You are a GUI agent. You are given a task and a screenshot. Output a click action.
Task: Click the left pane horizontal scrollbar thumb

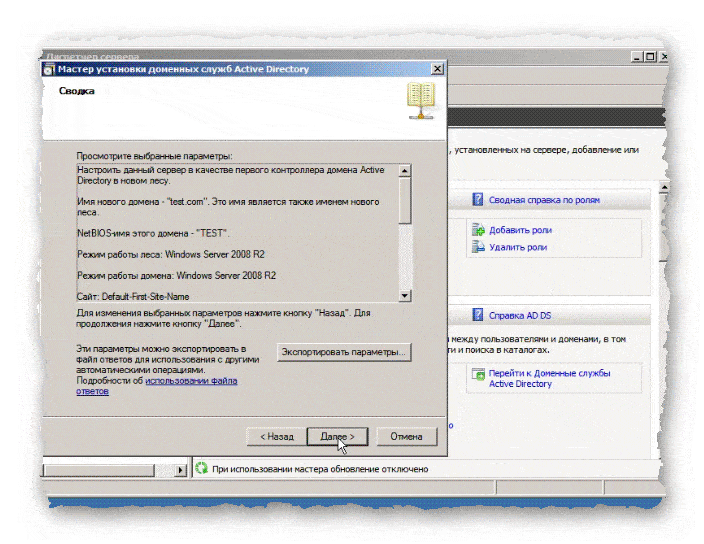99,470
